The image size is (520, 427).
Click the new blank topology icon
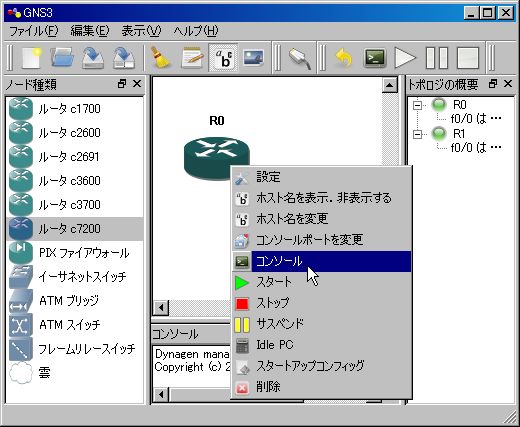pyautogui.click(x=32, y=58)
